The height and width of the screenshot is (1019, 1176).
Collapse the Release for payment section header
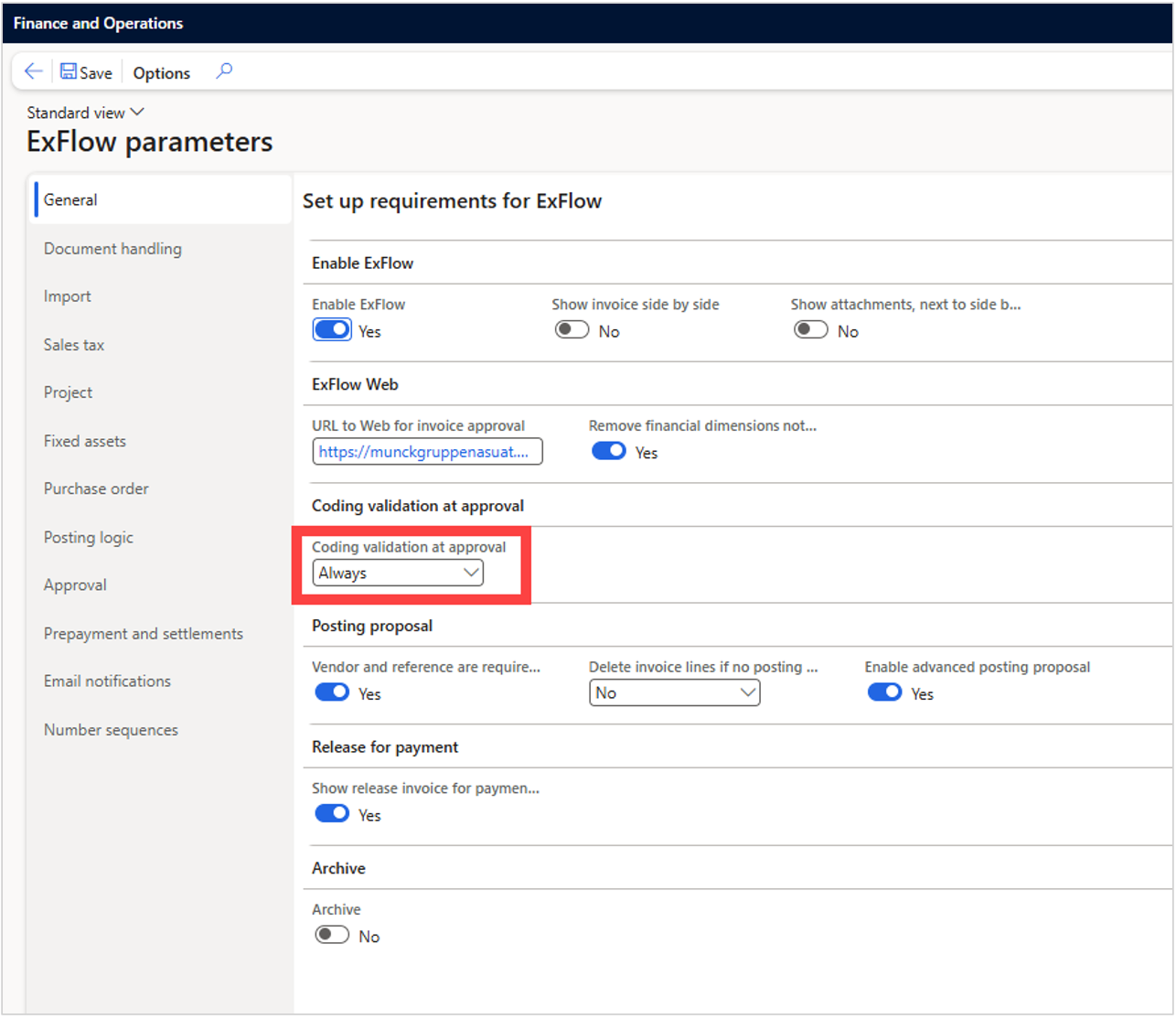(x=385, y=747)
